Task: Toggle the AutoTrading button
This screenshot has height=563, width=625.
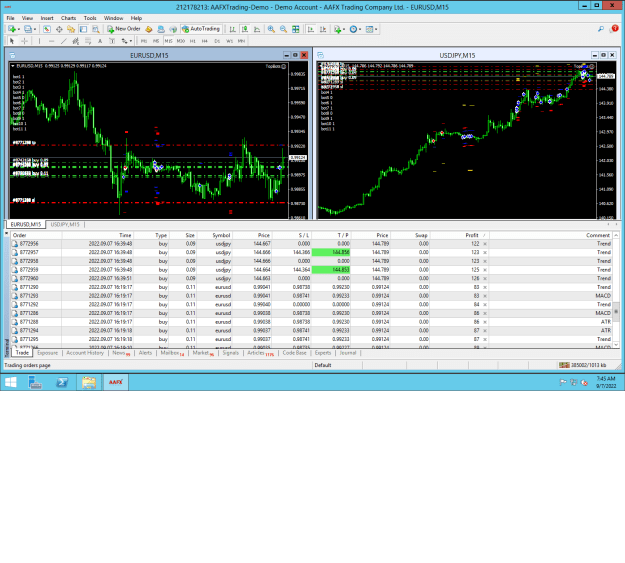Action: (201, 29)
